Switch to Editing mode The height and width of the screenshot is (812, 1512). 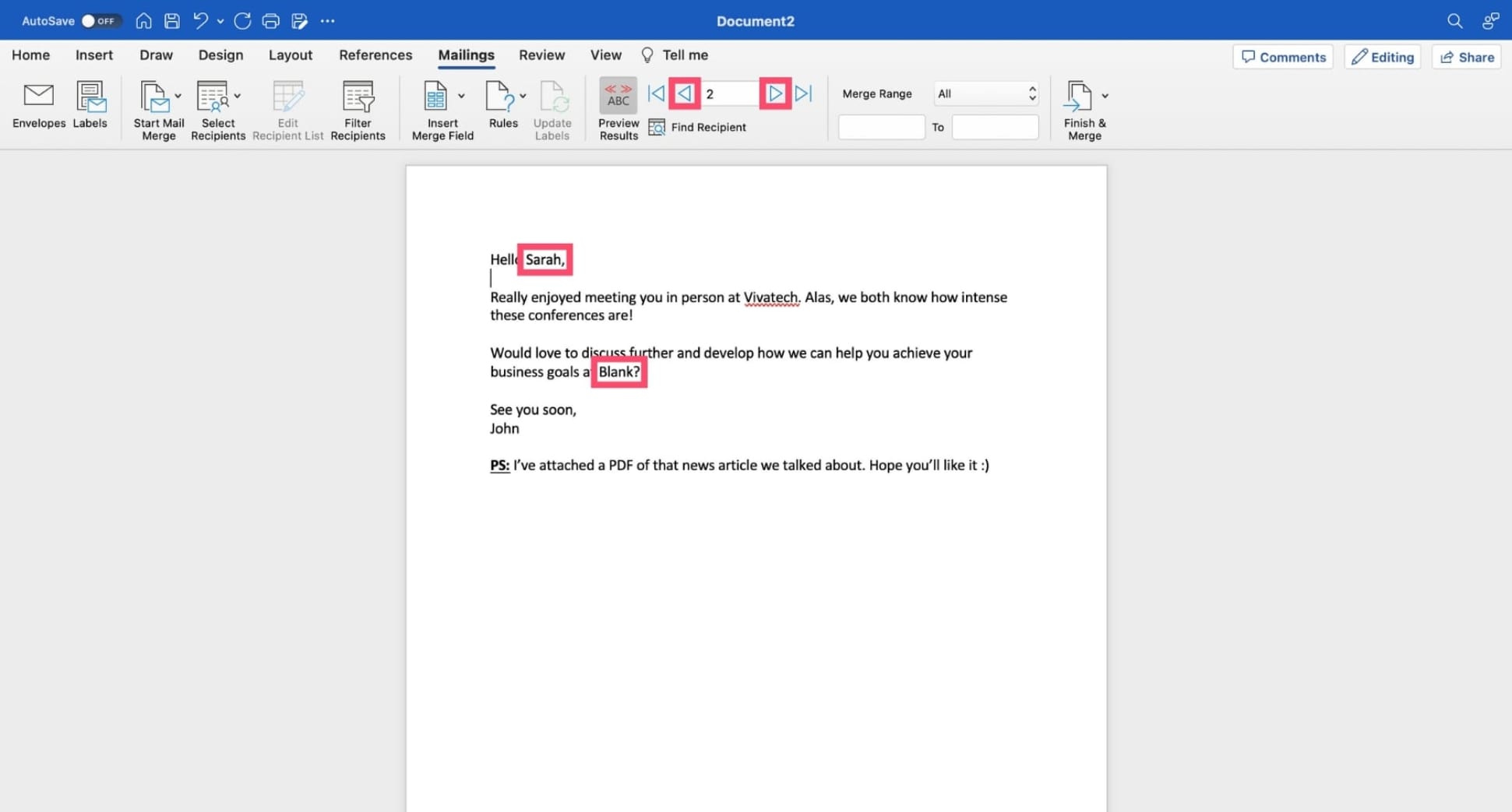click(x=1382, y=56)
